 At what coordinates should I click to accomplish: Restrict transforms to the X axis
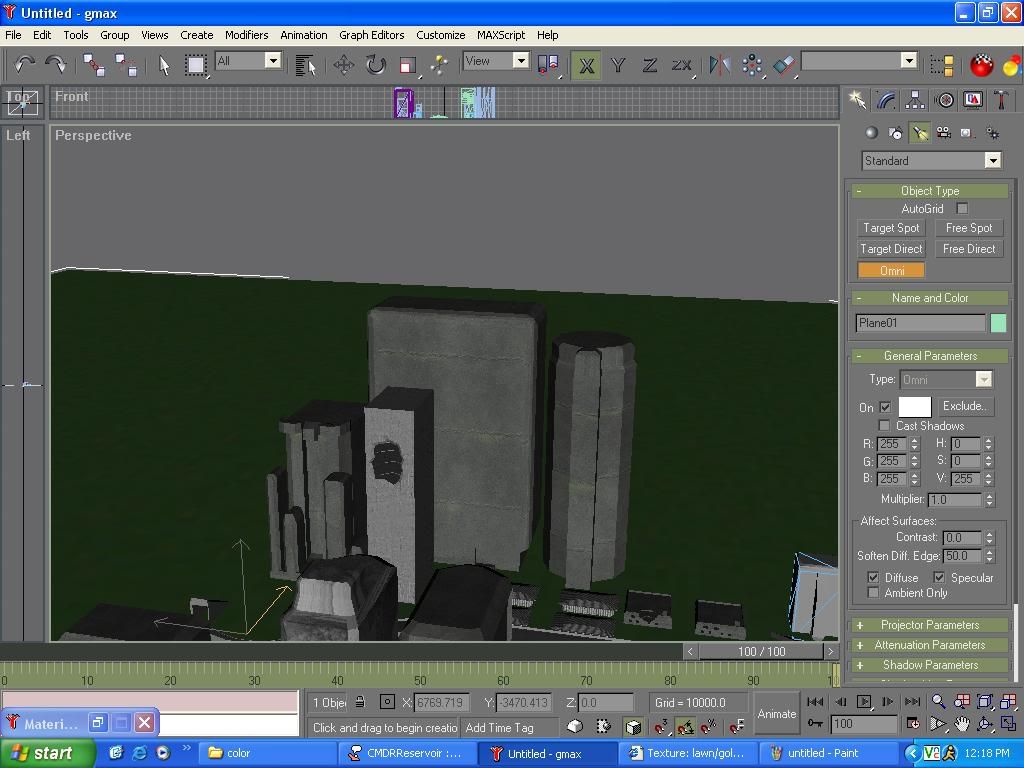[586, 65]
